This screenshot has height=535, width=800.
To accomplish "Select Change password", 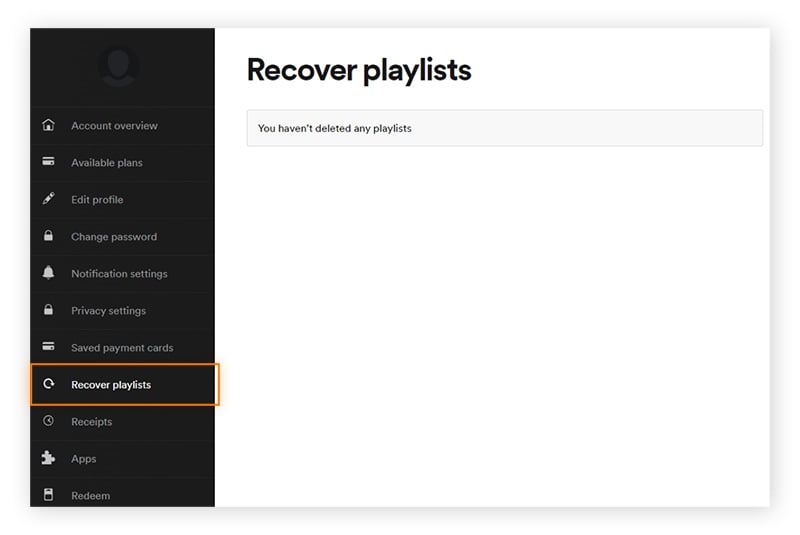I will tap(122, 237).
